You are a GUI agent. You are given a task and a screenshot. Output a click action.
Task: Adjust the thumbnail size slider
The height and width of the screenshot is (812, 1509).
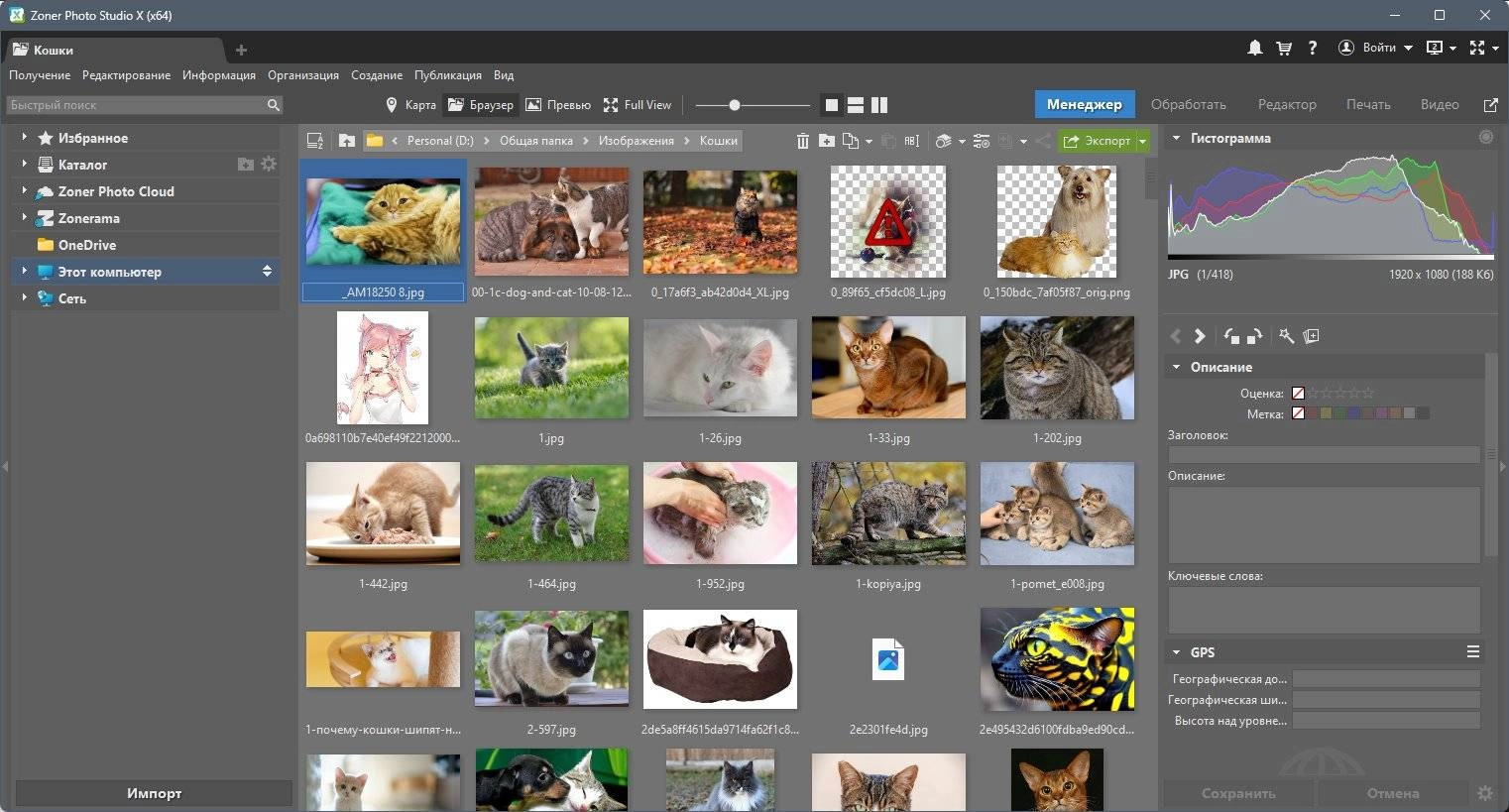point(735,104)
